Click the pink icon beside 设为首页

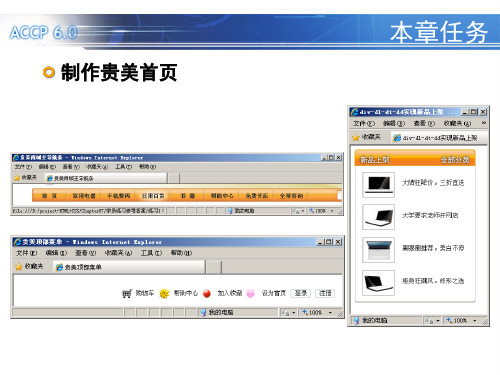pyautogui.click(x=250, y=293)
